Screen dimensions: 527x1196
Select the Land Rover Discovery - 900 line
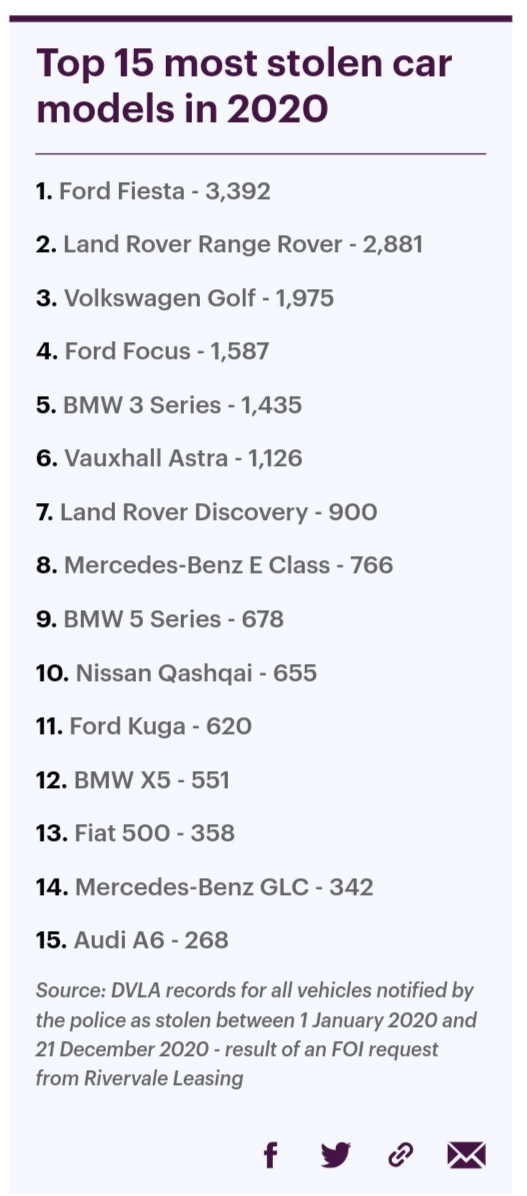pos(206,511)
